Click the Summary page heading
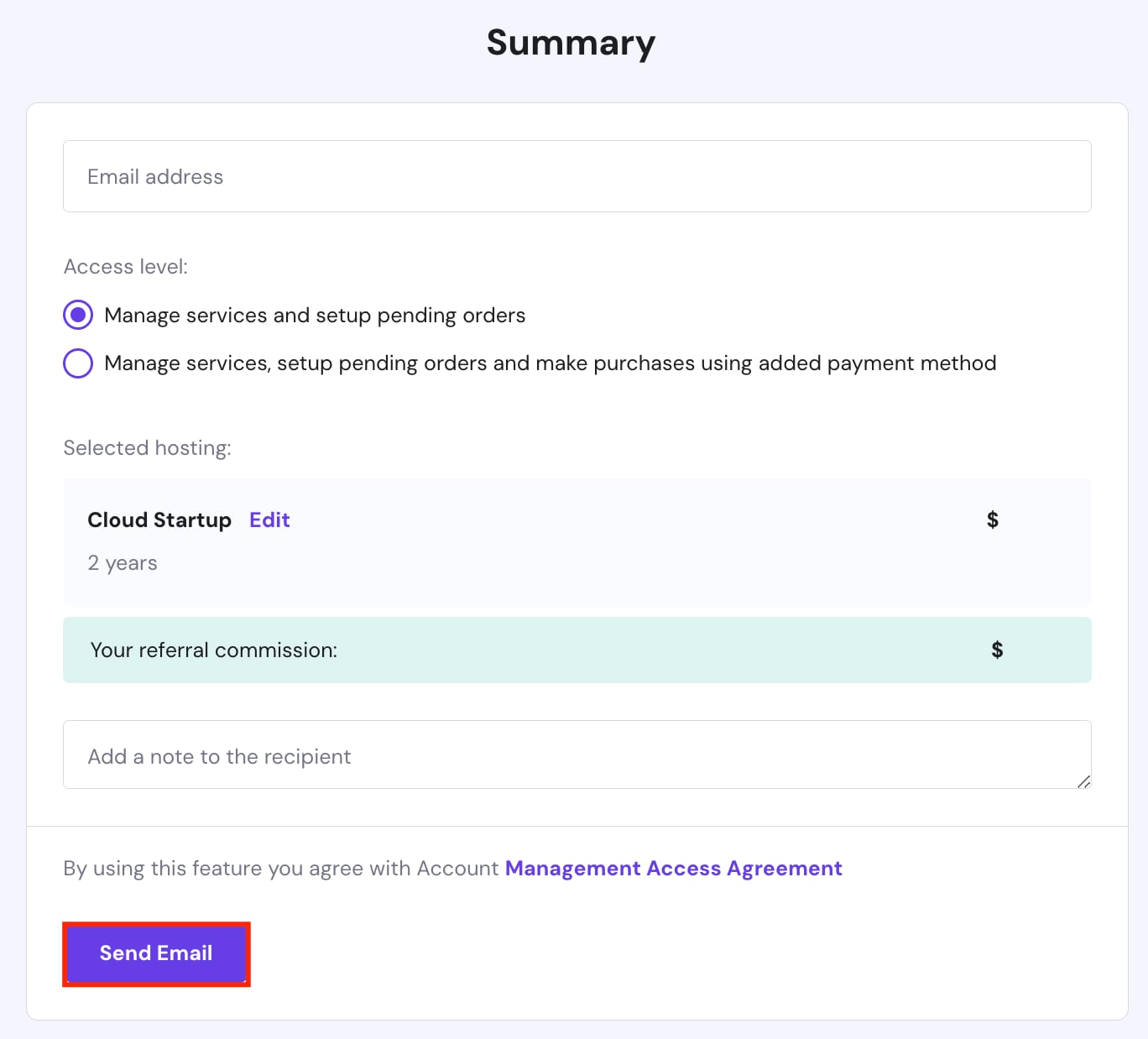1148x1039 pixels. click(571, 43)
